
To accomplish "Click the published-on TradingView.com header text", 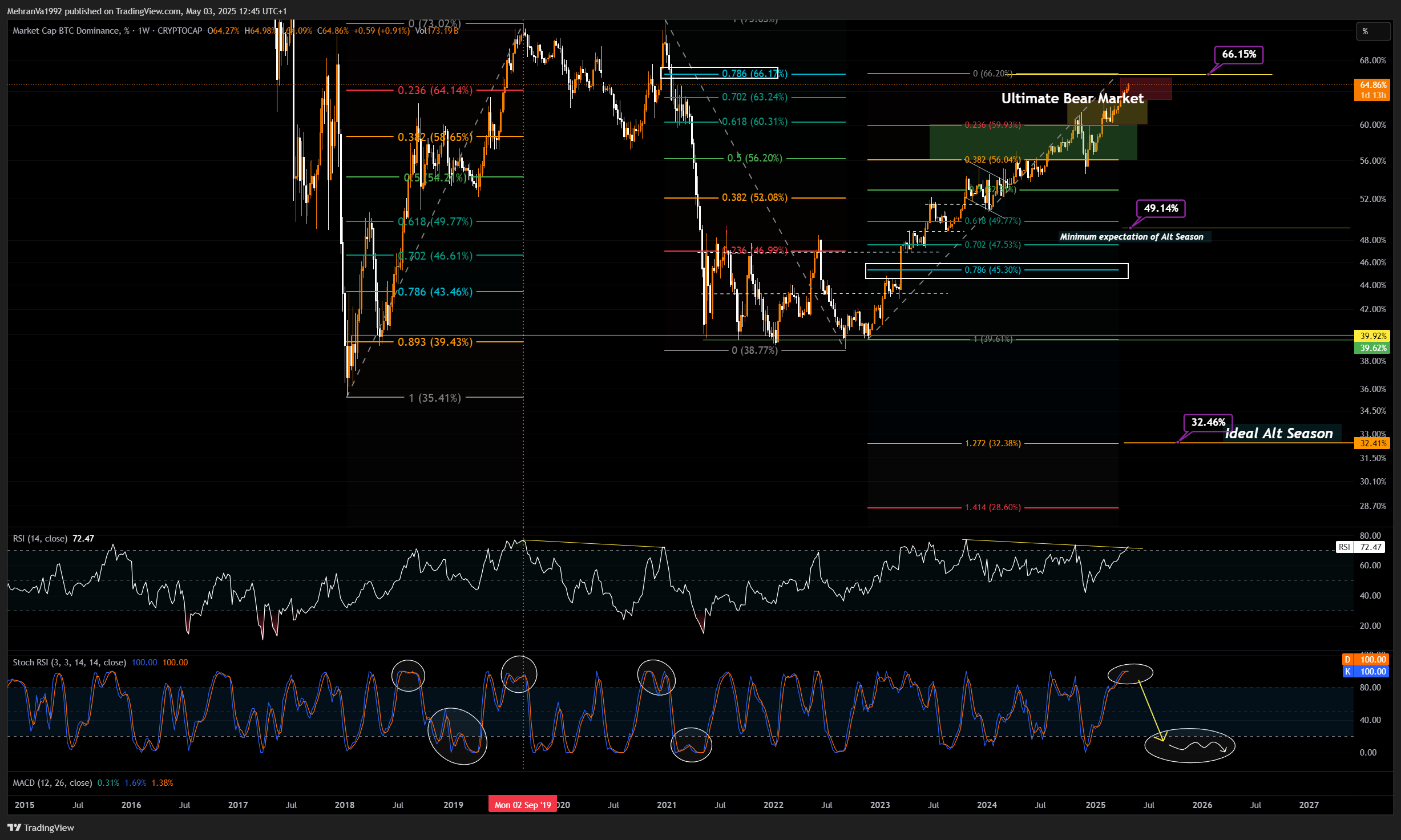I will point(147,11).
